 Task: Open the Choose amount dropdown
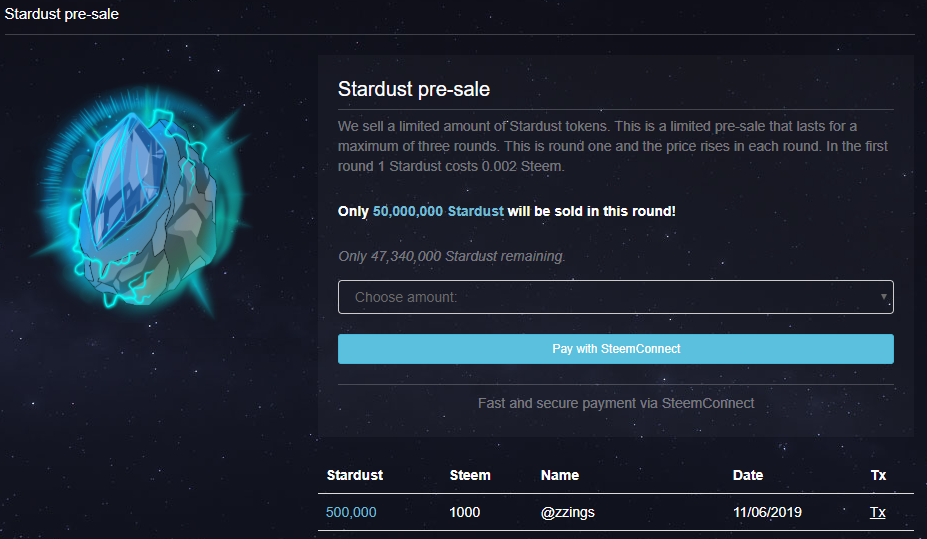coord(606,297)
